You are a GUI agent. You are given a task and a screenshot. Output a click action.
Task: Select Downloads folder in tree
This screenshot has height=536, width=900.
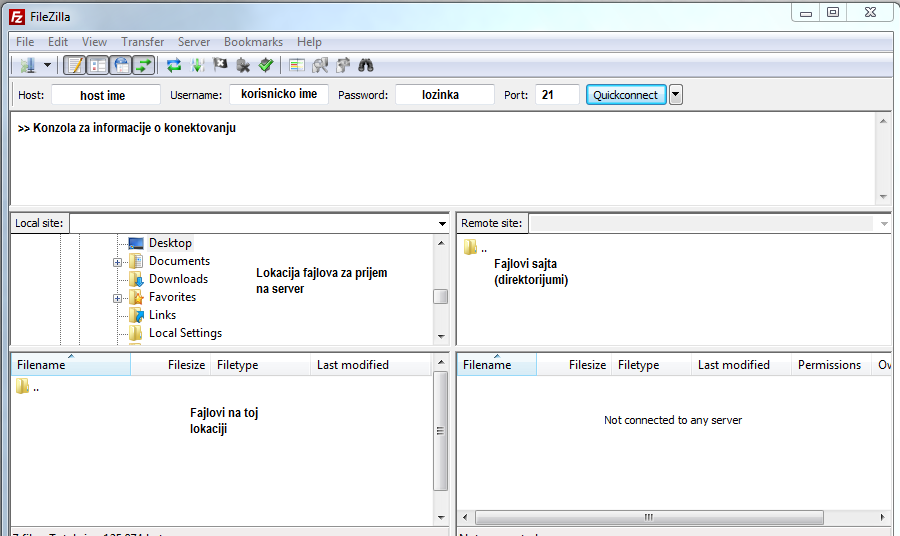pyautogui.click(x=178, y=279)
